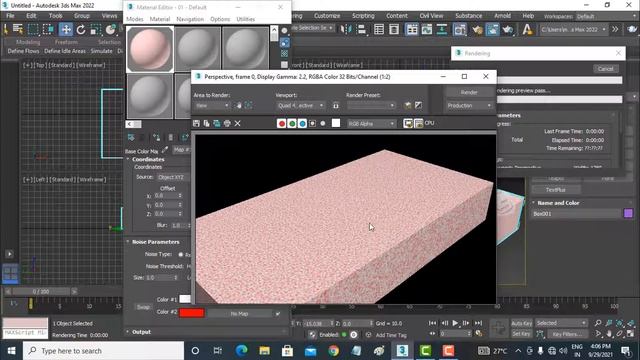This screenshot has width=640, height=360.
Task: Click Box001 name field
Action: tap(576, 214)
